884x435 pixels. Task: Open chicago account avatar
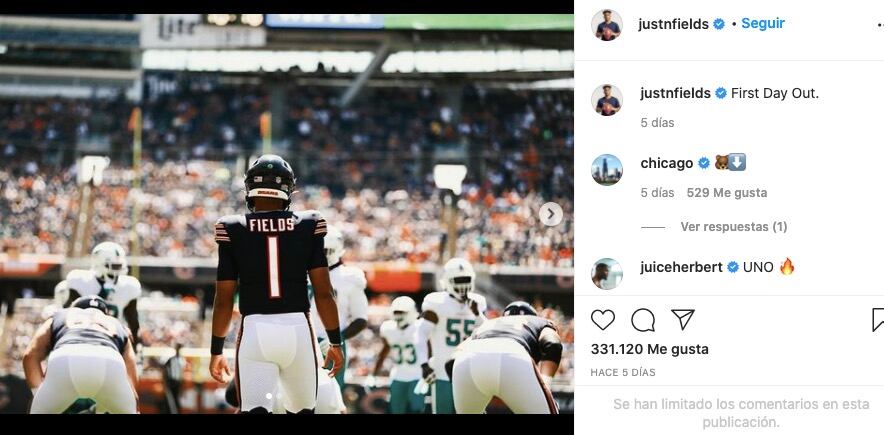[x=607, y=170]
